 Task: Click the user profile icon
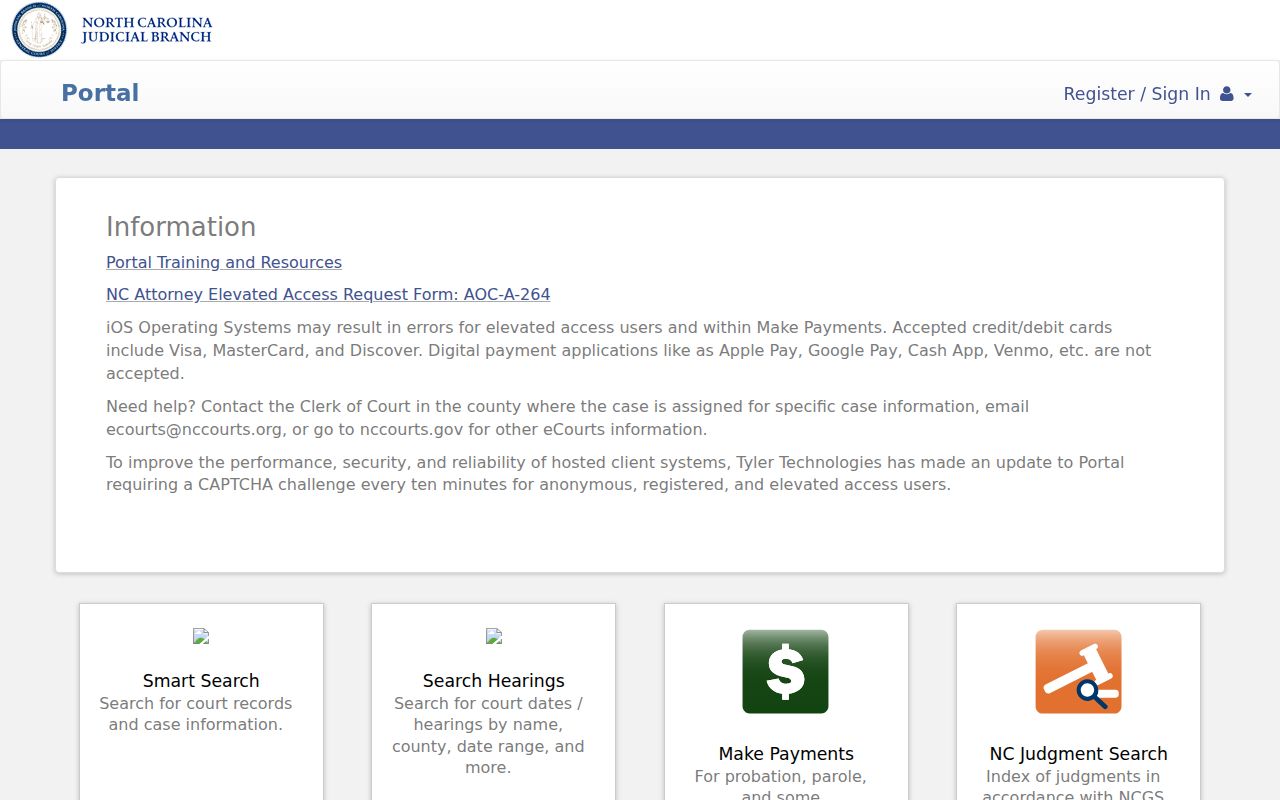coord(1226,94)
